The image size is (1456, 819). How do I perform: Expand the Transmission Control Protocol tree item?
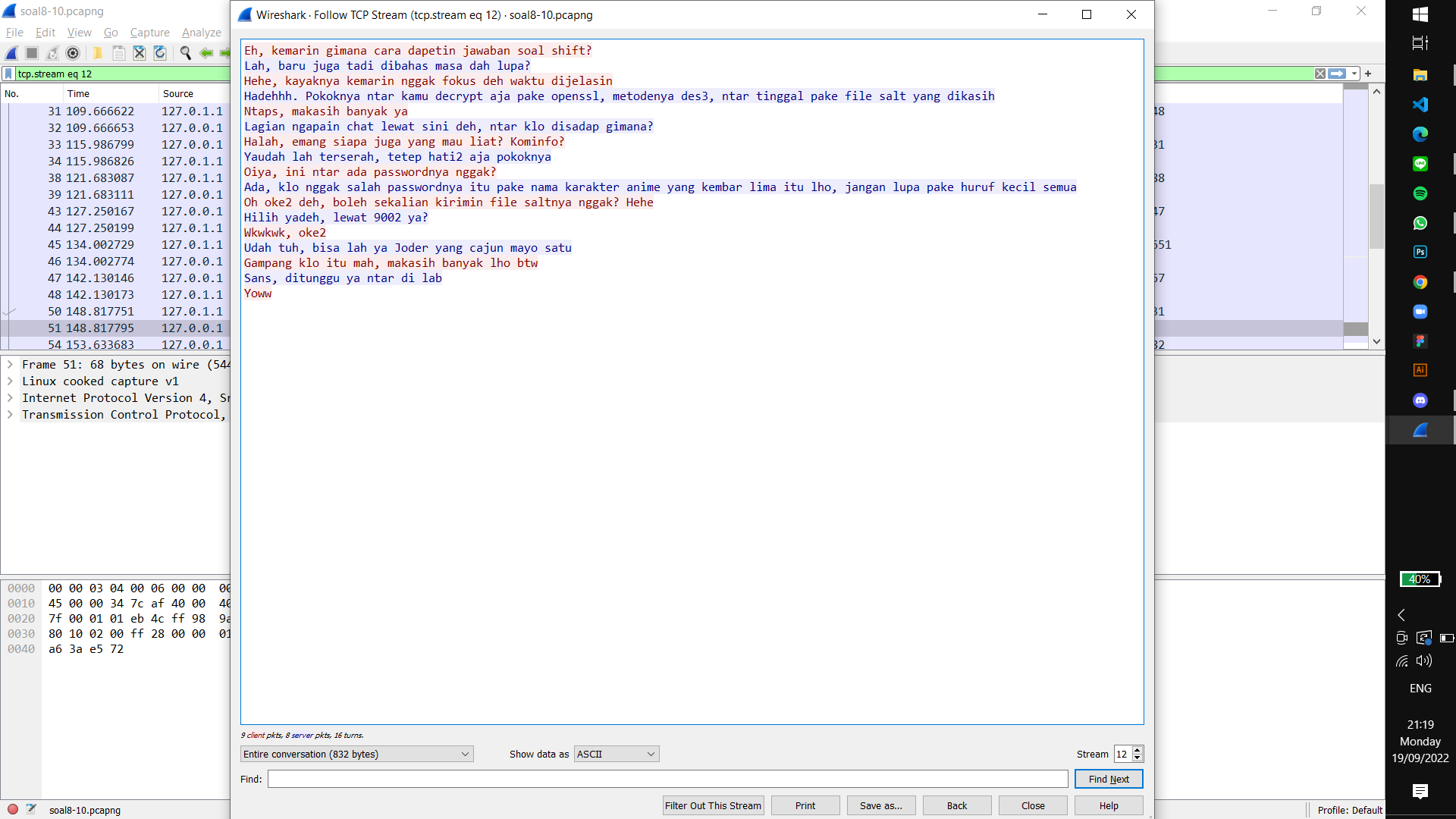tap(10, 415)
